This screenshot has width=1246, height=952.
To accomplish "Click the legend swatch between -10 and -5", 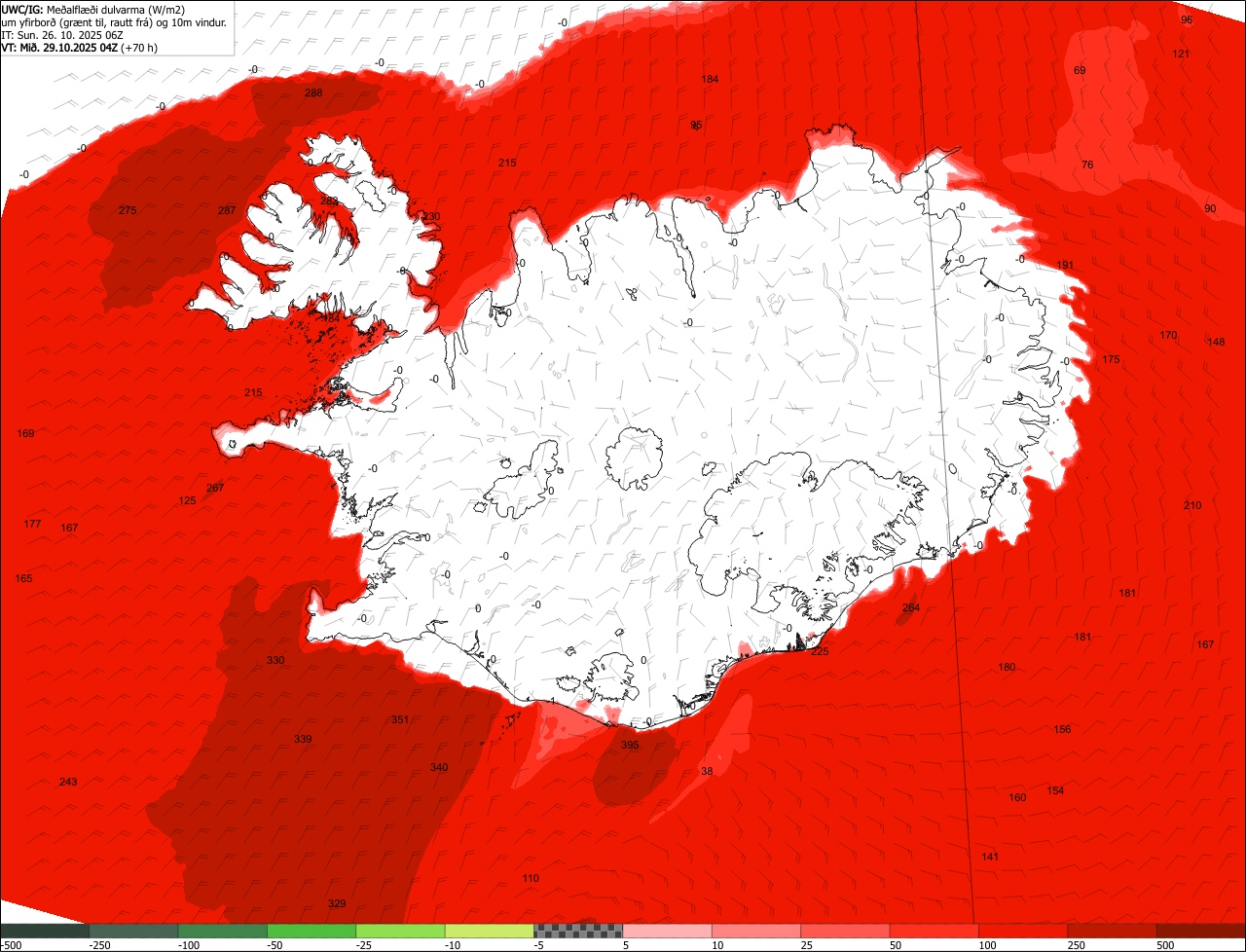I will point(490,931).
